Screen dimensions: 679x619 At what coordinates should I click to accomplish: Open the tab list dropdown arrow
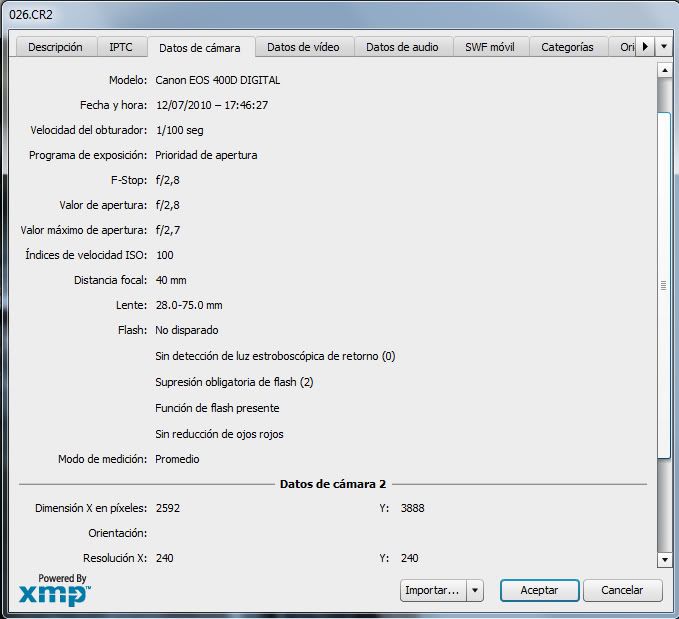pos(664,46)
